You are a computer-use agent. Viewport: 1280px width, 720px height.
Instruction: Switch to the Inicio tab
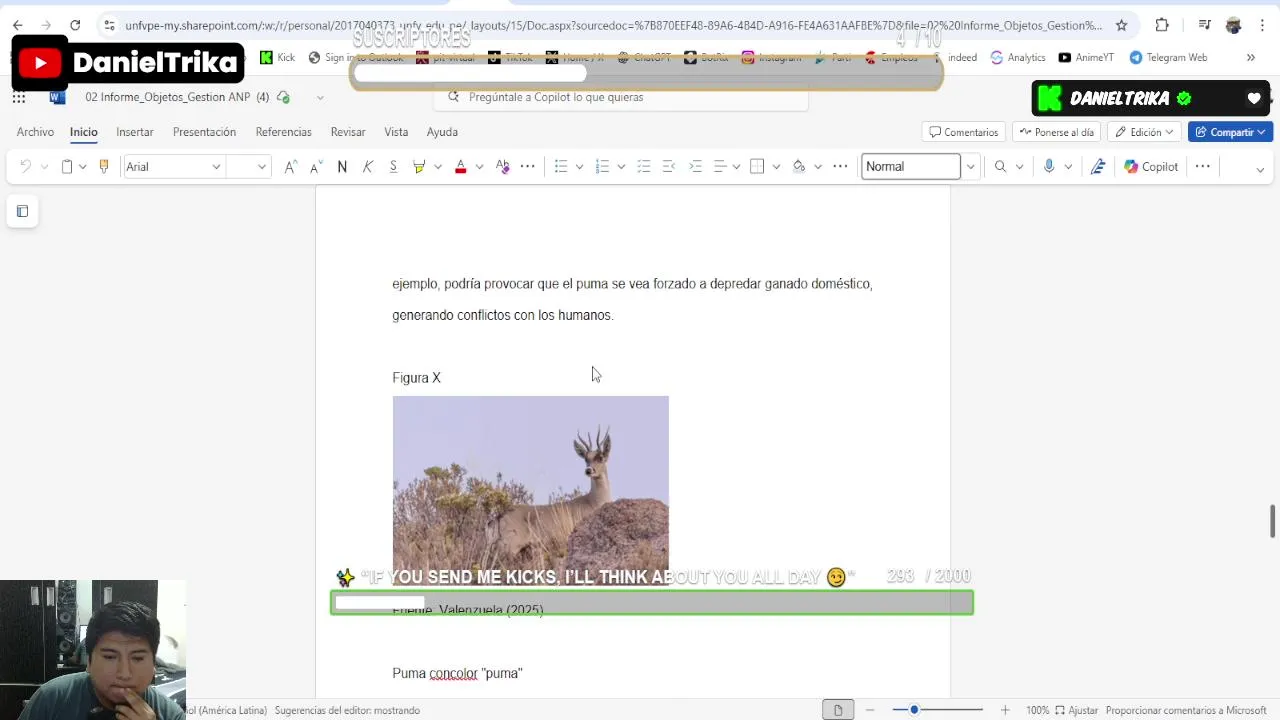[x=84, y=132]
